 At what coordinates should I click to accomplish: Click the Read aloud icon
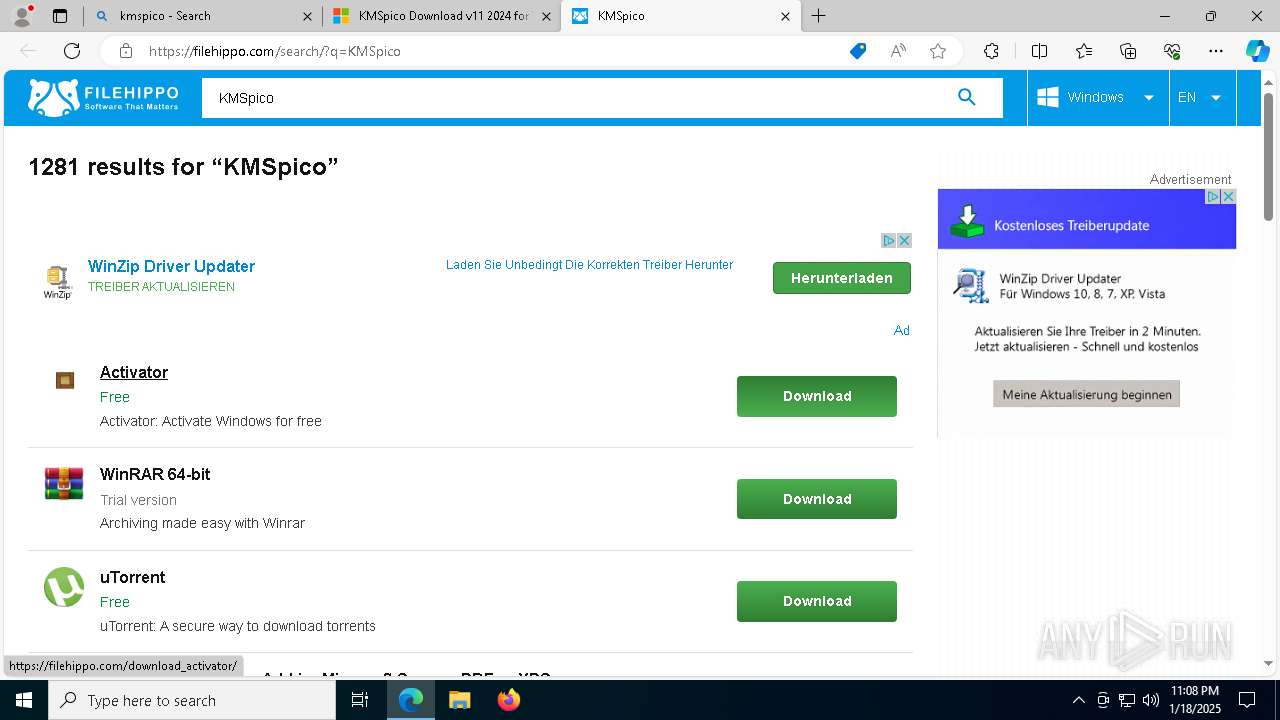898,51
